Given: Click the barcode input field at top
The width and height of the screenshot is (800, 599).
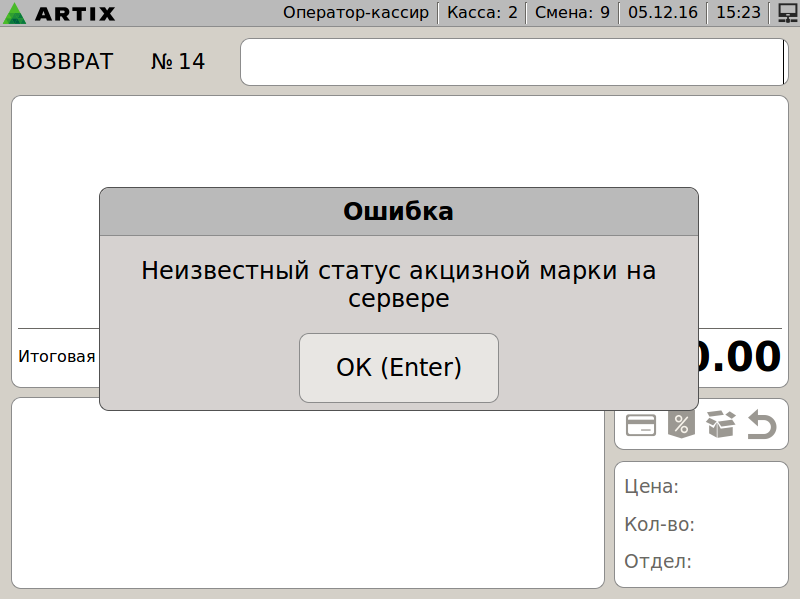Looking at the screenshot, I should pyautogui.click(x=512, y=62).
